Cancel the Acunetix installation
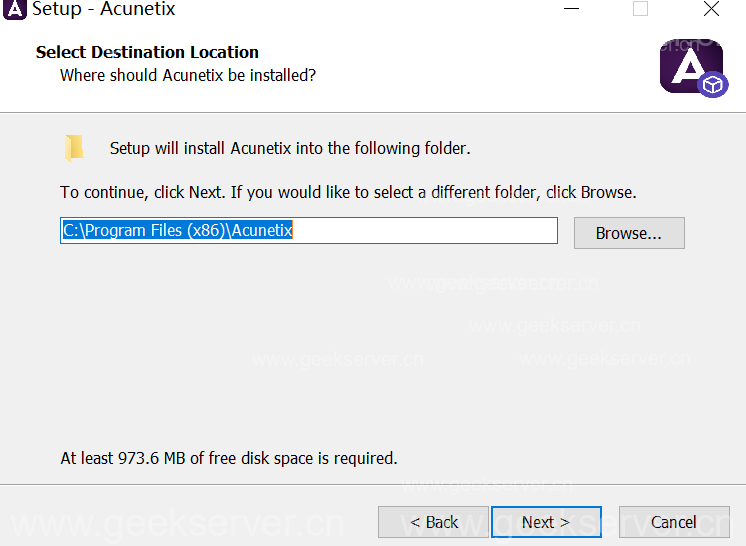 click(673, 522)
